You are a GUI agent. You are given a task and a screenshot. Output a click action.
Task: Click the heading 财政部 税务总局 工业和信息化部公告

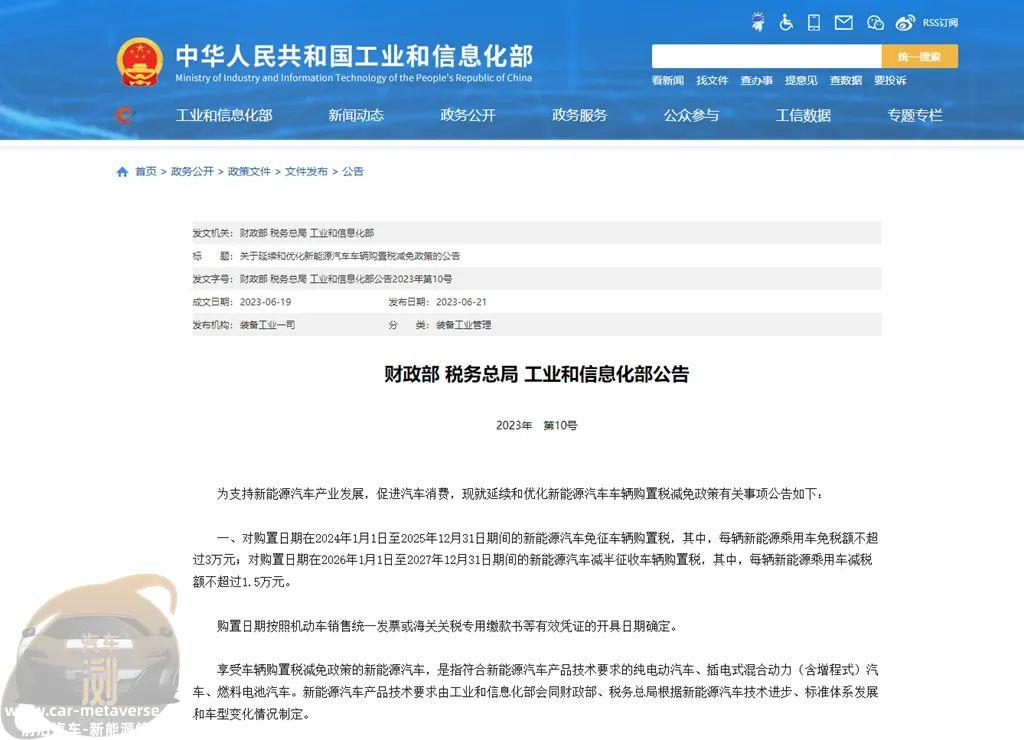pos(536,374)
